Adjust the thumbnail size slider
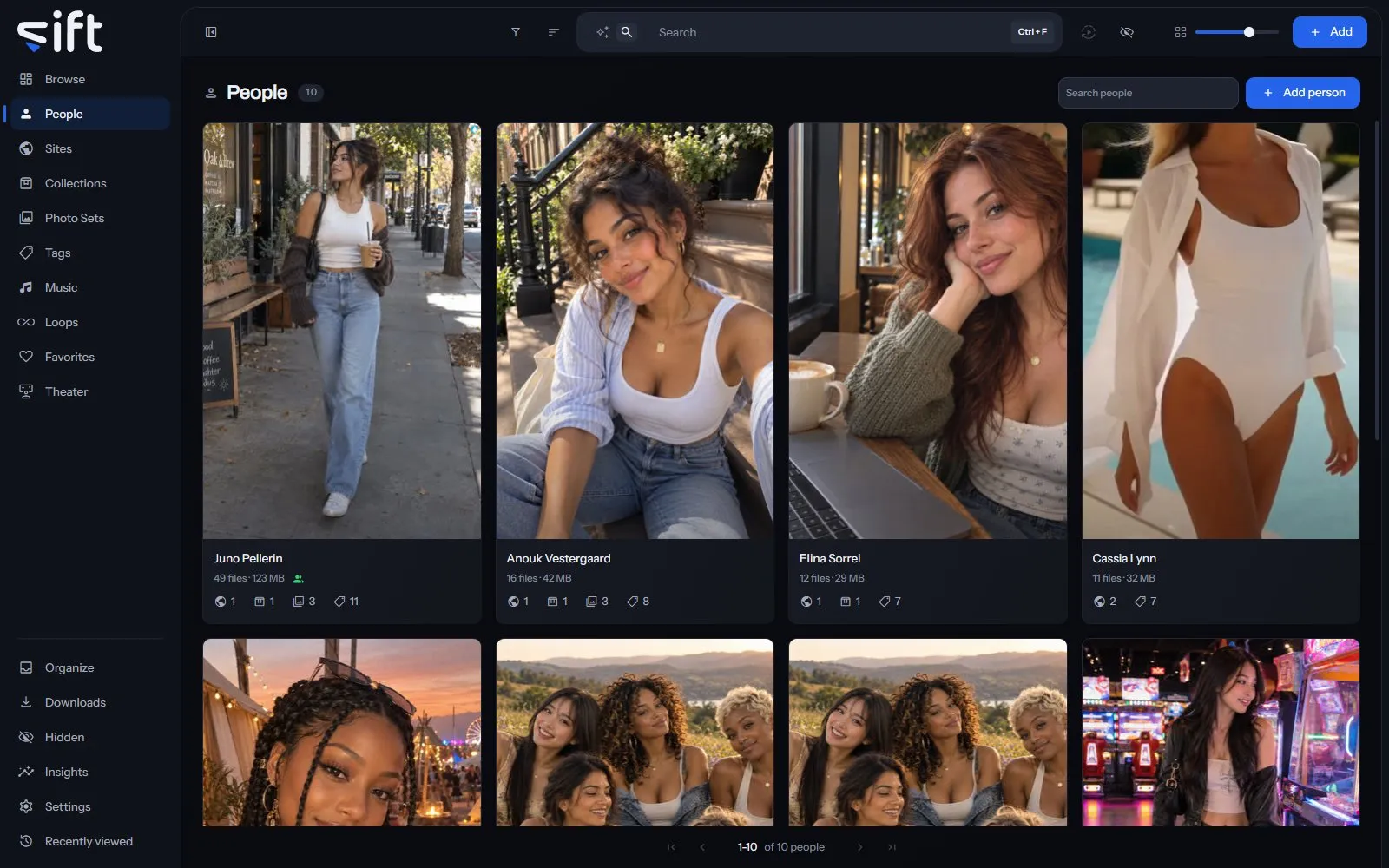The height and width of the screenshot is (868, 1389). [x=1237, y=32]
